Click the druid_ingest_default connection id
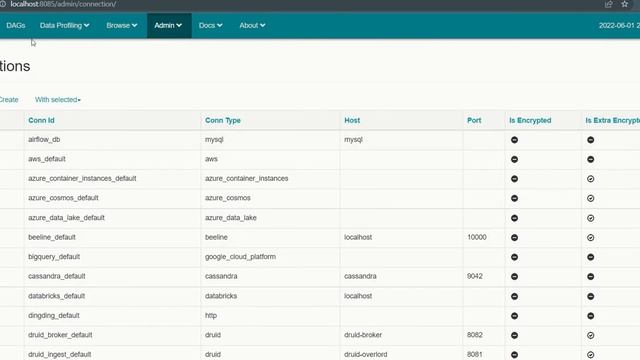Viewport: 640px width, 360px height. 60,355
